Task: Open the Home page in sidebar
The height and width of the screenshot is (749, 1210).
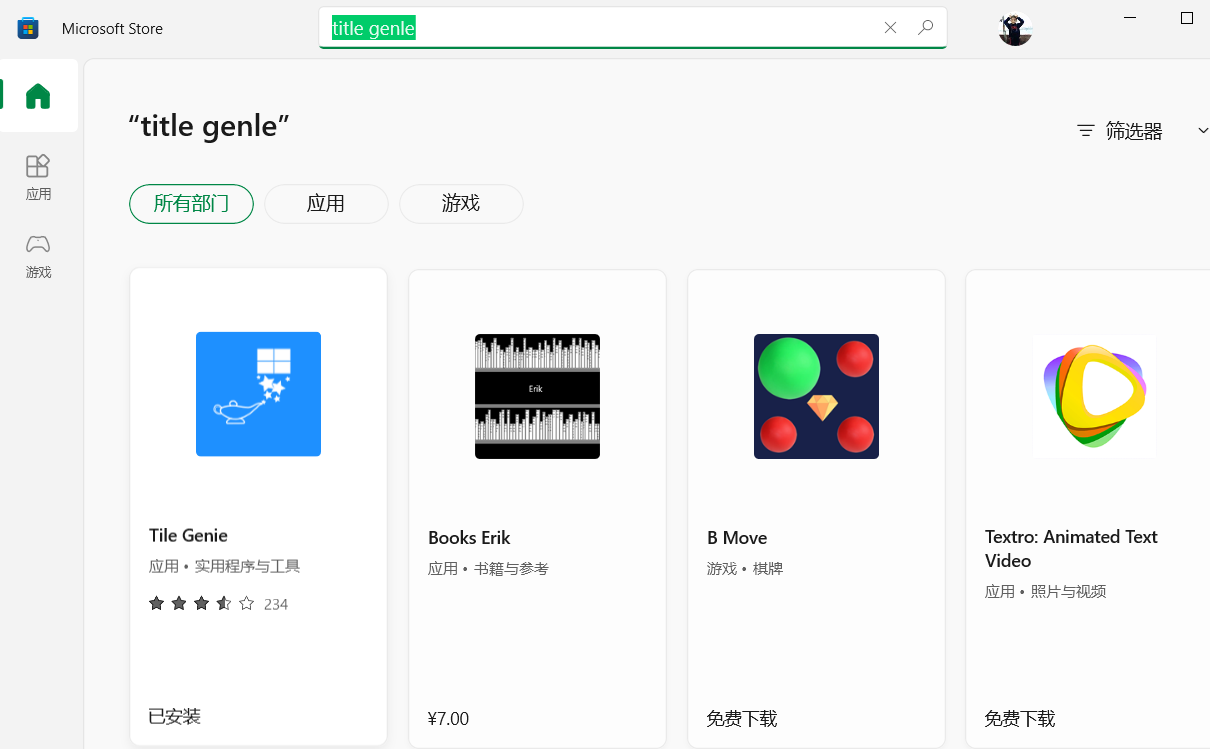Action: (38, 96)
